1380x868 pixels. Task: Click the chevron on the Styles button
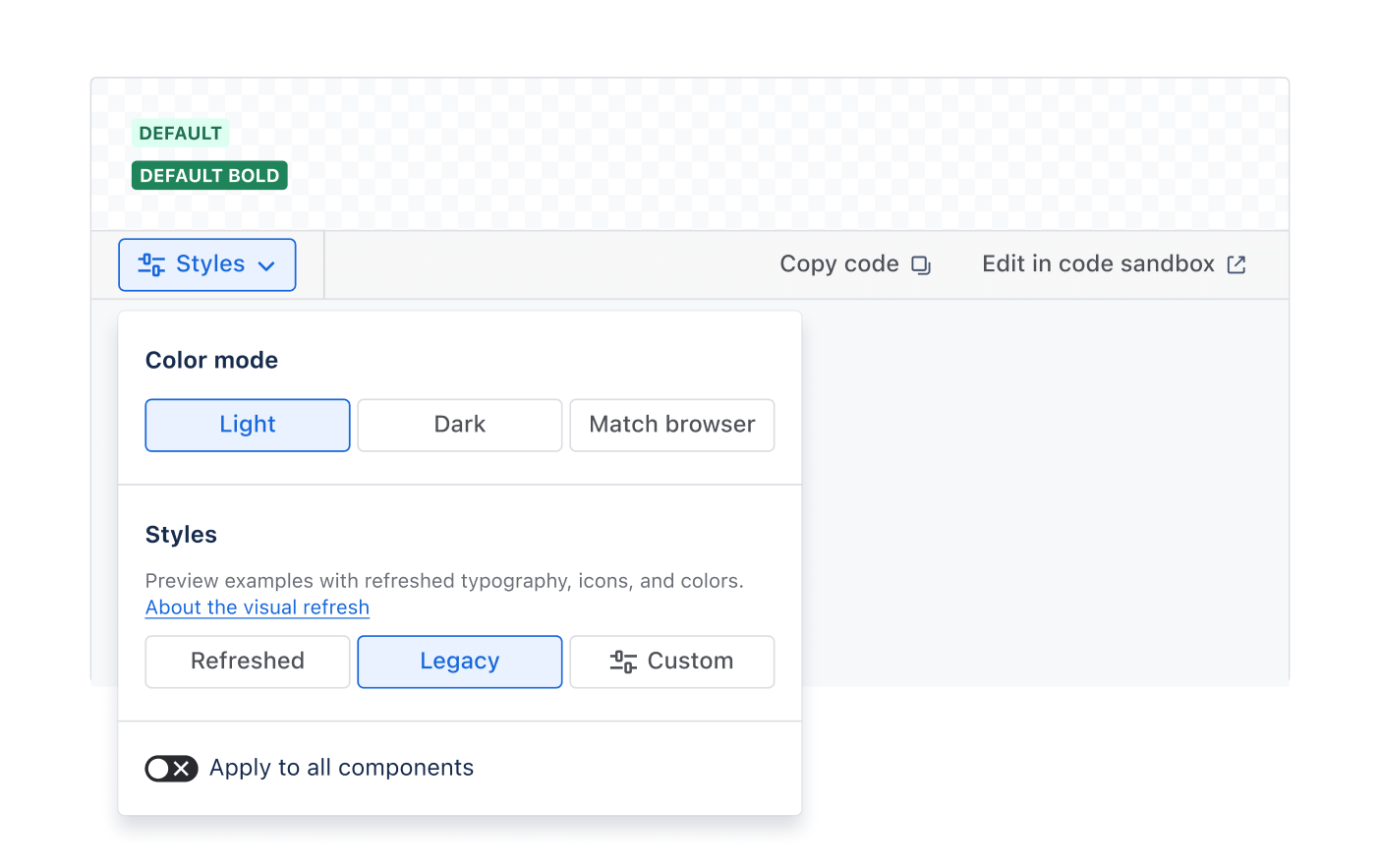[x=266, y=265]
